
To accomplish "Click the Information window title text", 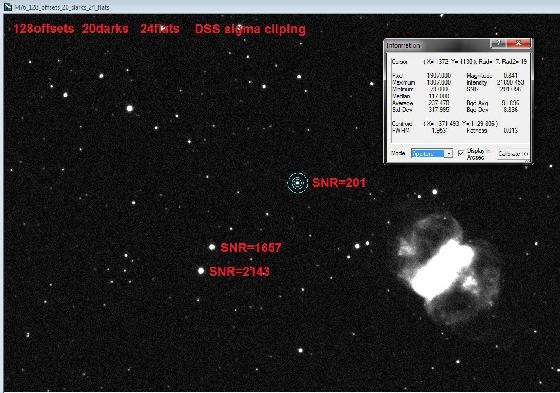I will pos(403,45).
